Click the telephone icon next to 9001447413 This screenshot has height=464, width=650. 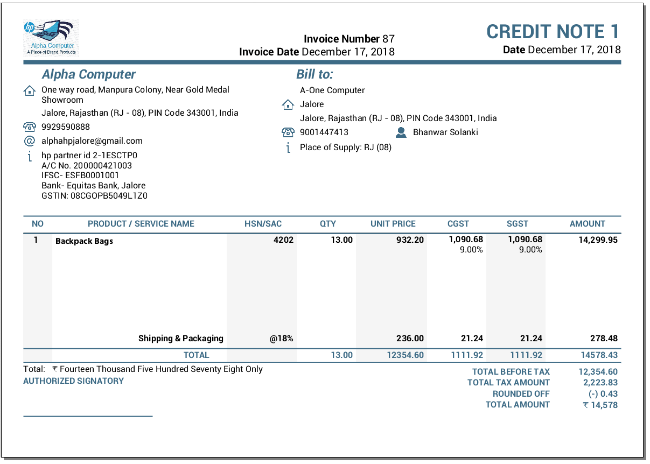(288, 132)
